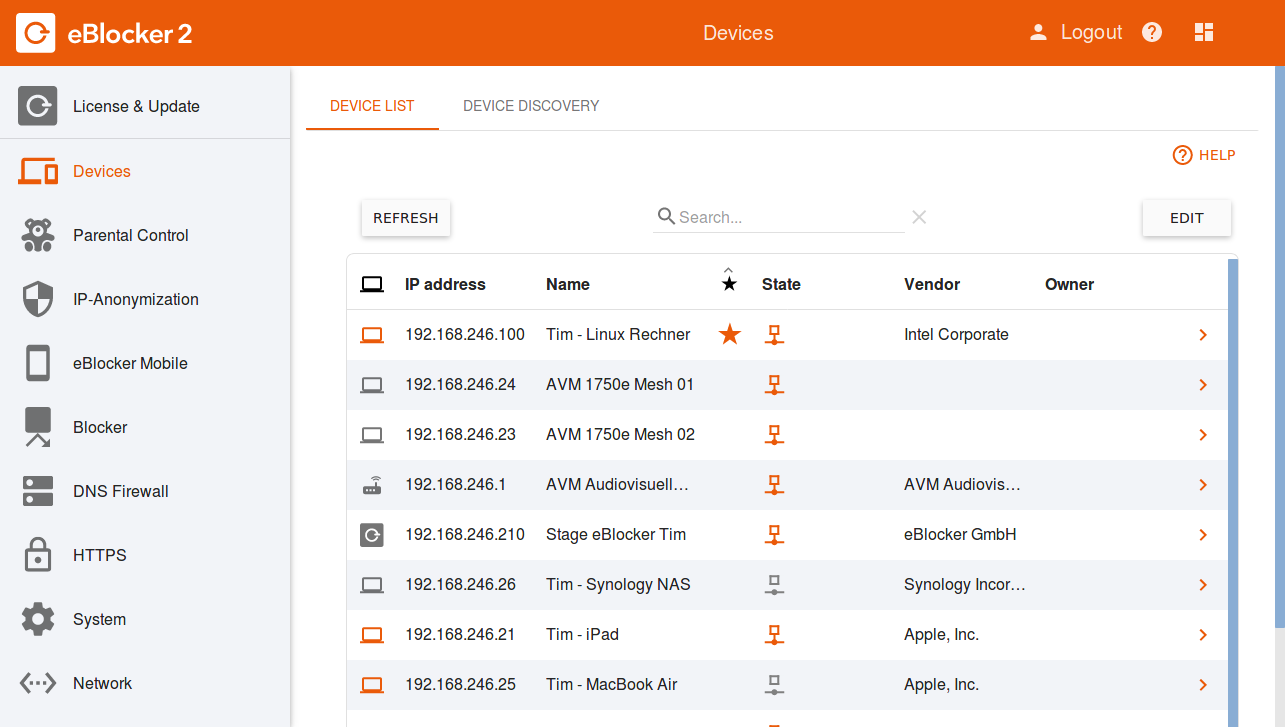Sort by State column header

(781, 284)
